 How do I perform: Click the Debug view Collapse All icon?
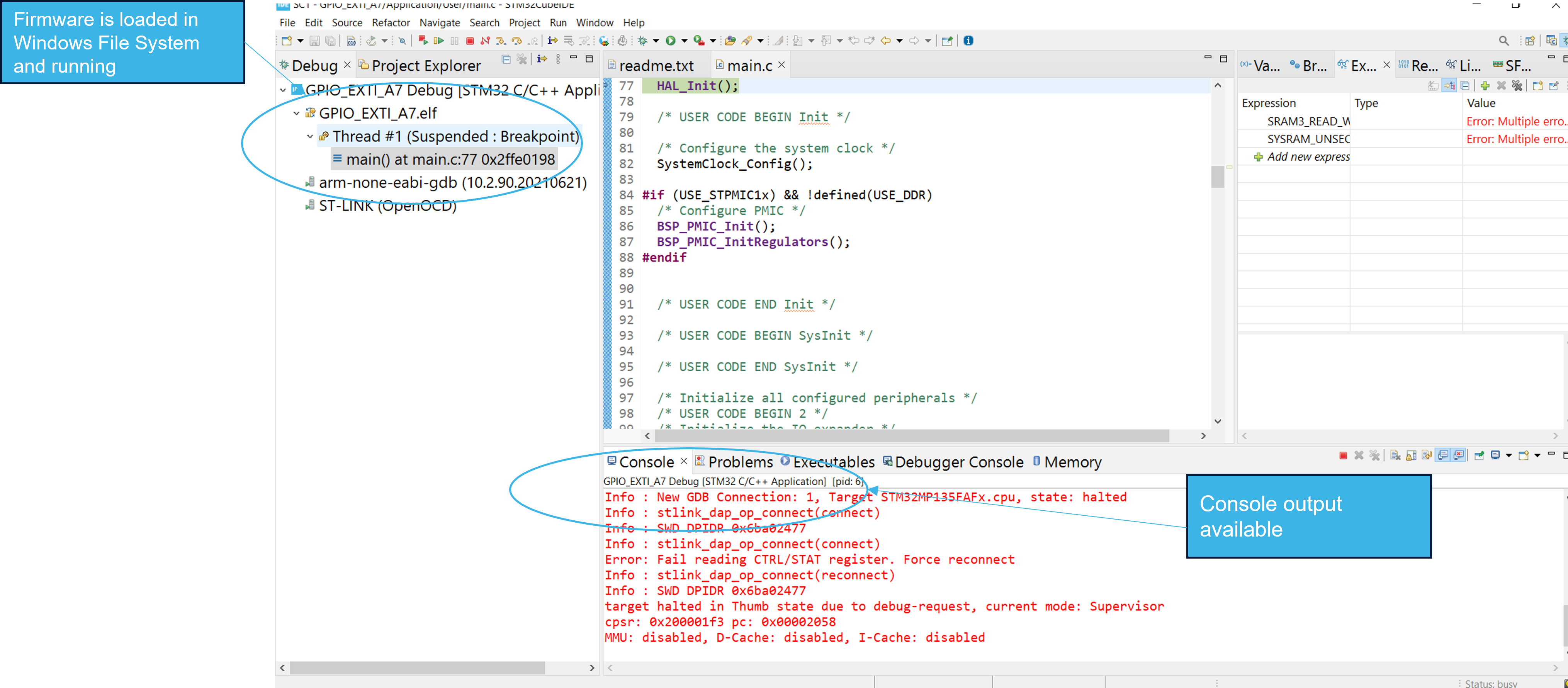506,59
